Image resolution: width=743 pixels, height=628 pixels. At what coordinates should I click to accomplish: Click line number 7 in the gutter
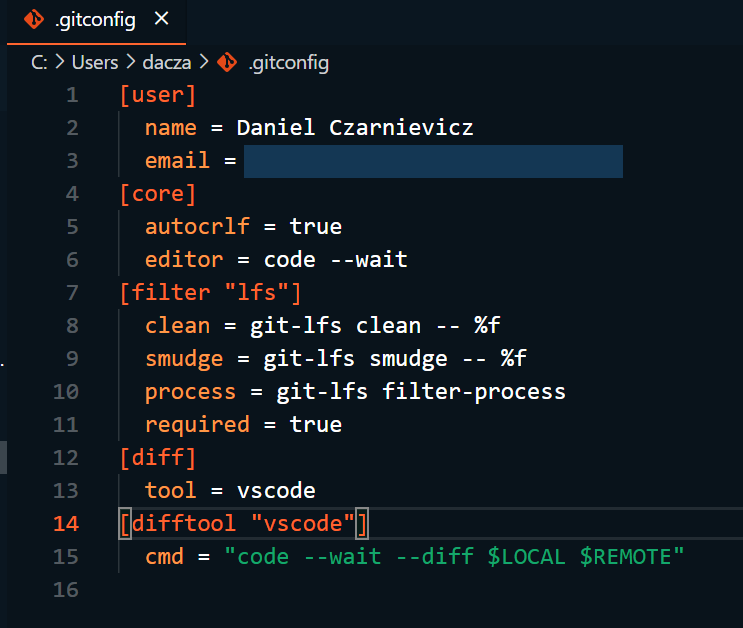coord(71,293)
